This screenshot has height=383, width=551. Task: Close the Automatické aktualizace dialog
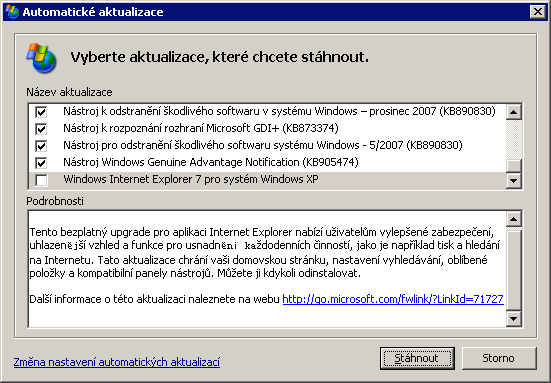tap(538, 12)
